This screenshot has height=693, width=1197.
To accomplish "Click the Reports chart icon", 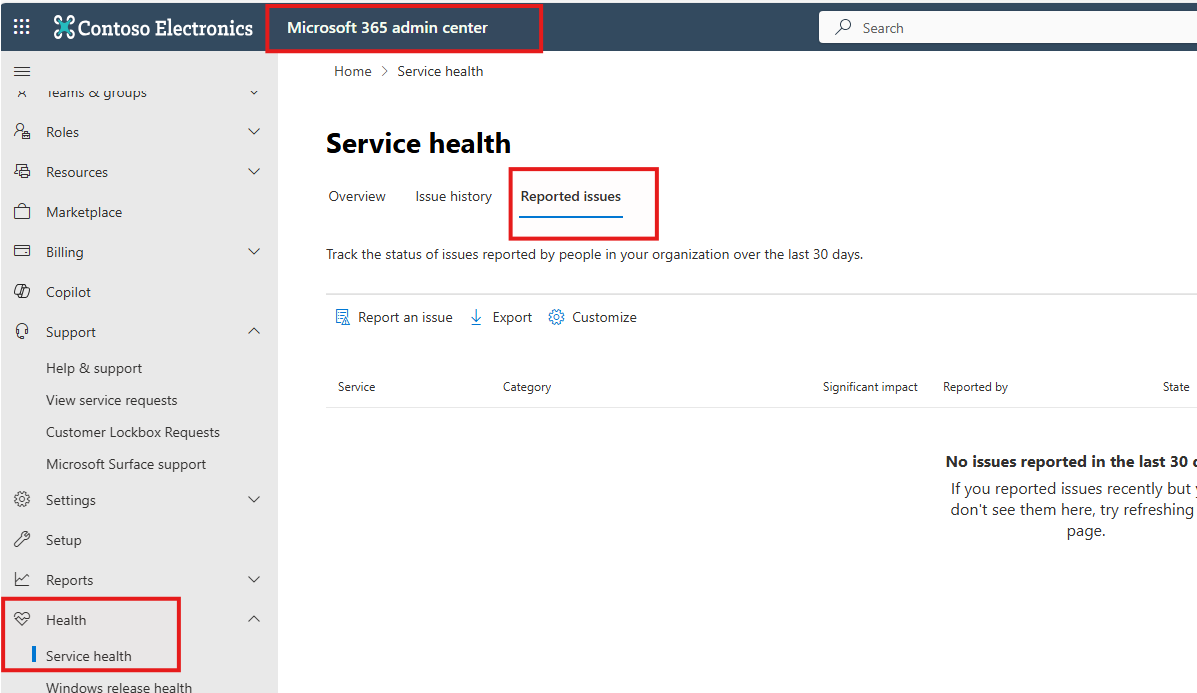I will [22, 579].
